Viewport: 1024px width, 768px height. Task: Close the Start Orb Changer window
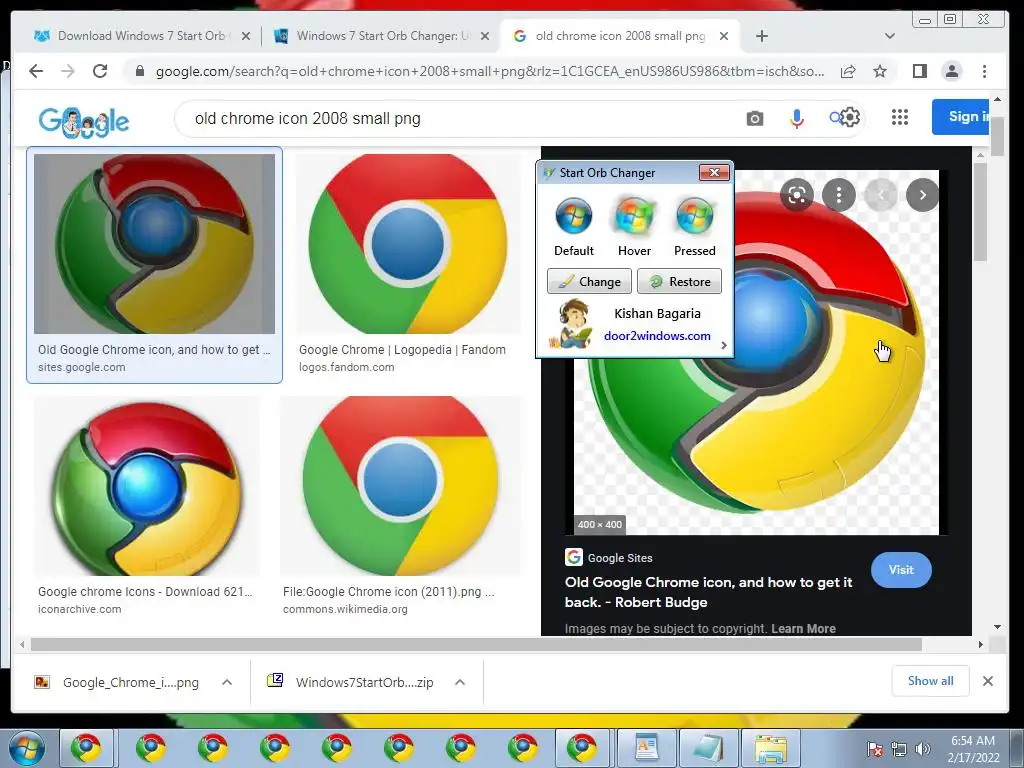[714, 172]
